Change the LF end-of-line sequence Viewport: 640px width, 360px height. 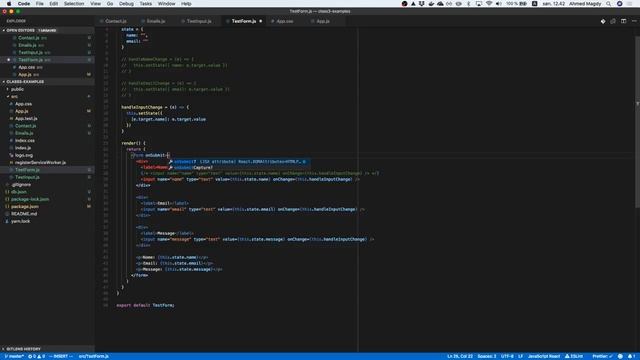point(520,356)
